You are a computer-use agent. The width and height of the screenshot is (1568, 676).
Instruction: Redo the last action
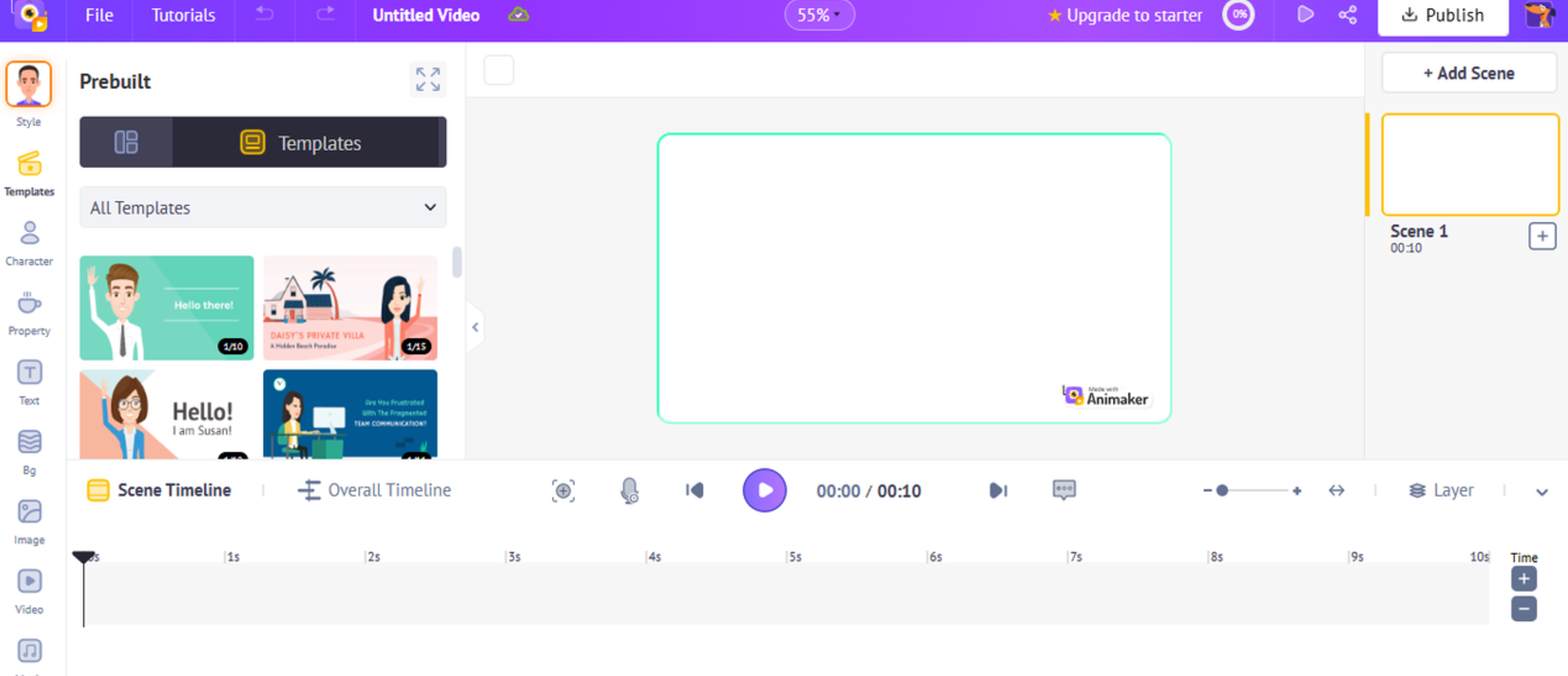pyautogui.click(x=325, y=14)
